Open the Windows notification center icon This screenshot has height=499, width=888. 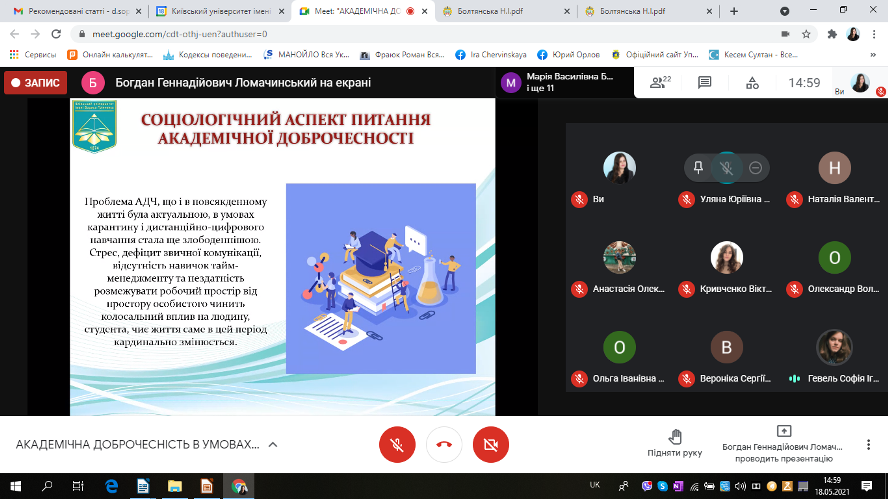[866, 486]
